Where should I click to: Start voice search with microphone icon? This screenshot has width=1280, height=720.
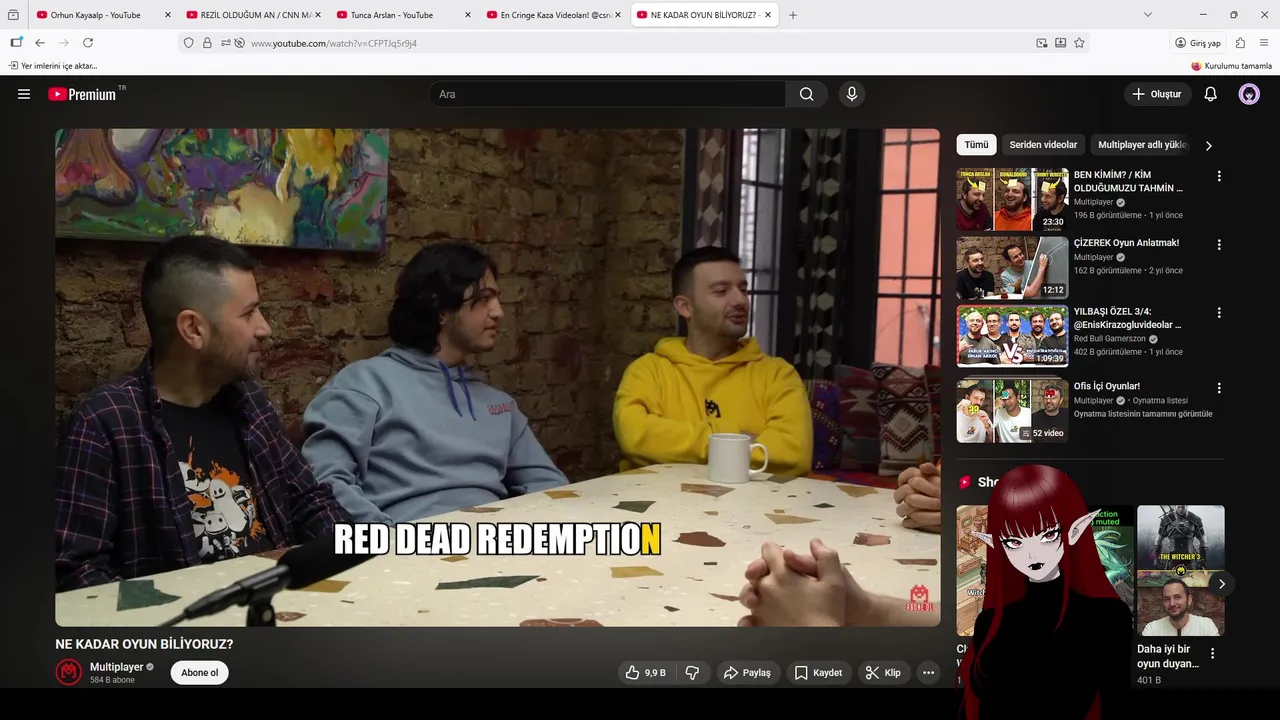(x=852, y=94)
